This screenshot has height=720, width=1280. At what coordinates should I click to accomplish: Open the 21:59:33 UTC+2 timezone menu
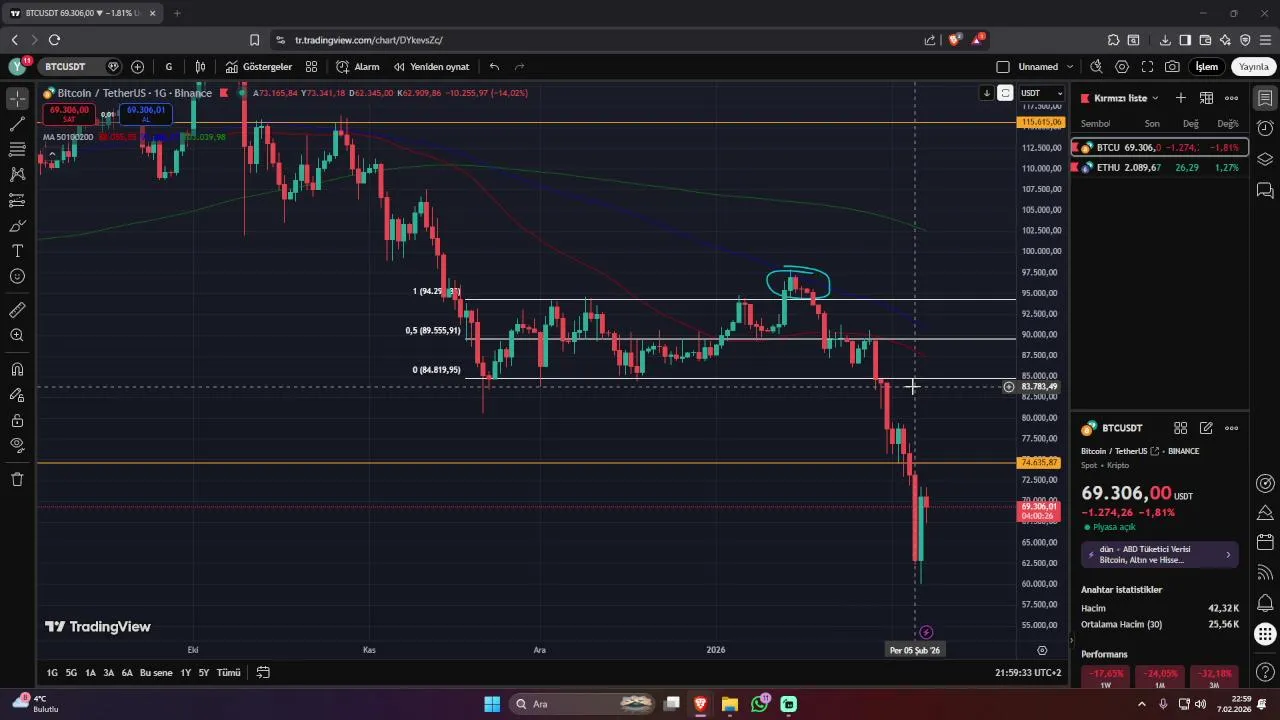pos(1028,673)
